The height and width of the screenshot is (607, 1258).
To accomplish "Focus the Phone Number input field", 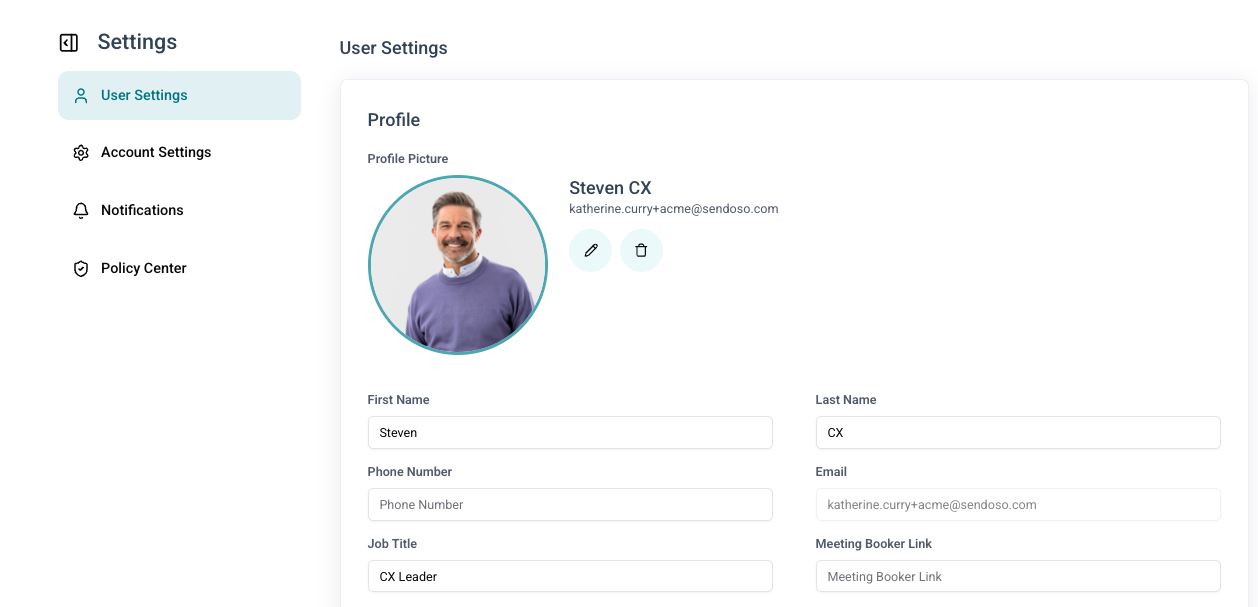I will 570,504.
